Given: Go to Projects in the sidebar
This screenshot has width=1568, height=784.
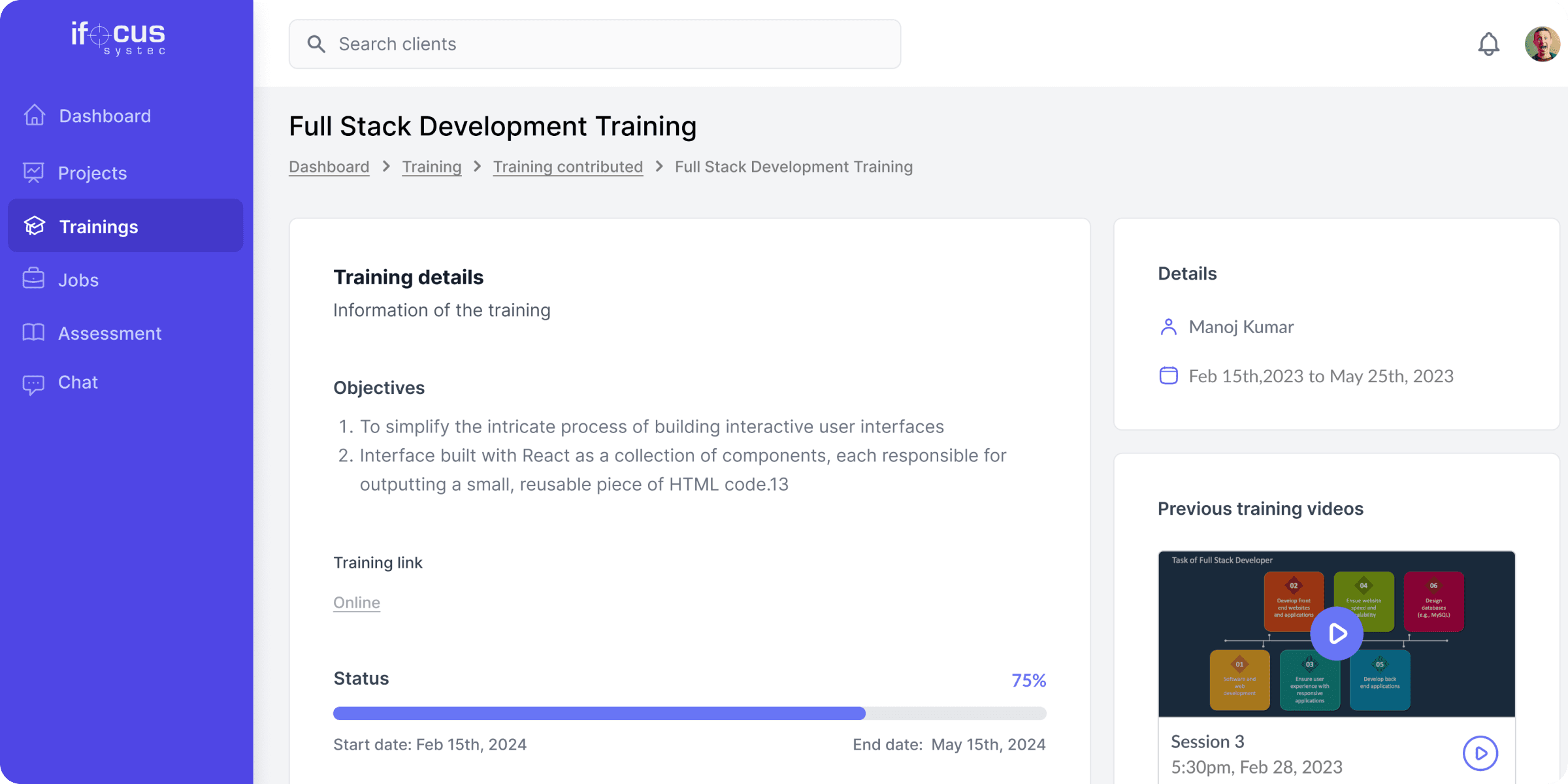Looking at the screenshot, I should click(x=125, y=172).
